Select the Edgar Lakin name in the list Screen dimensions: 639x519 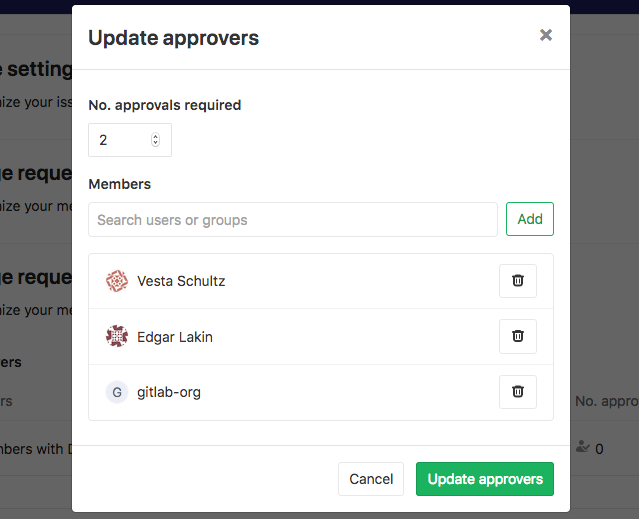pyautogui.click(x=175, y=337)
